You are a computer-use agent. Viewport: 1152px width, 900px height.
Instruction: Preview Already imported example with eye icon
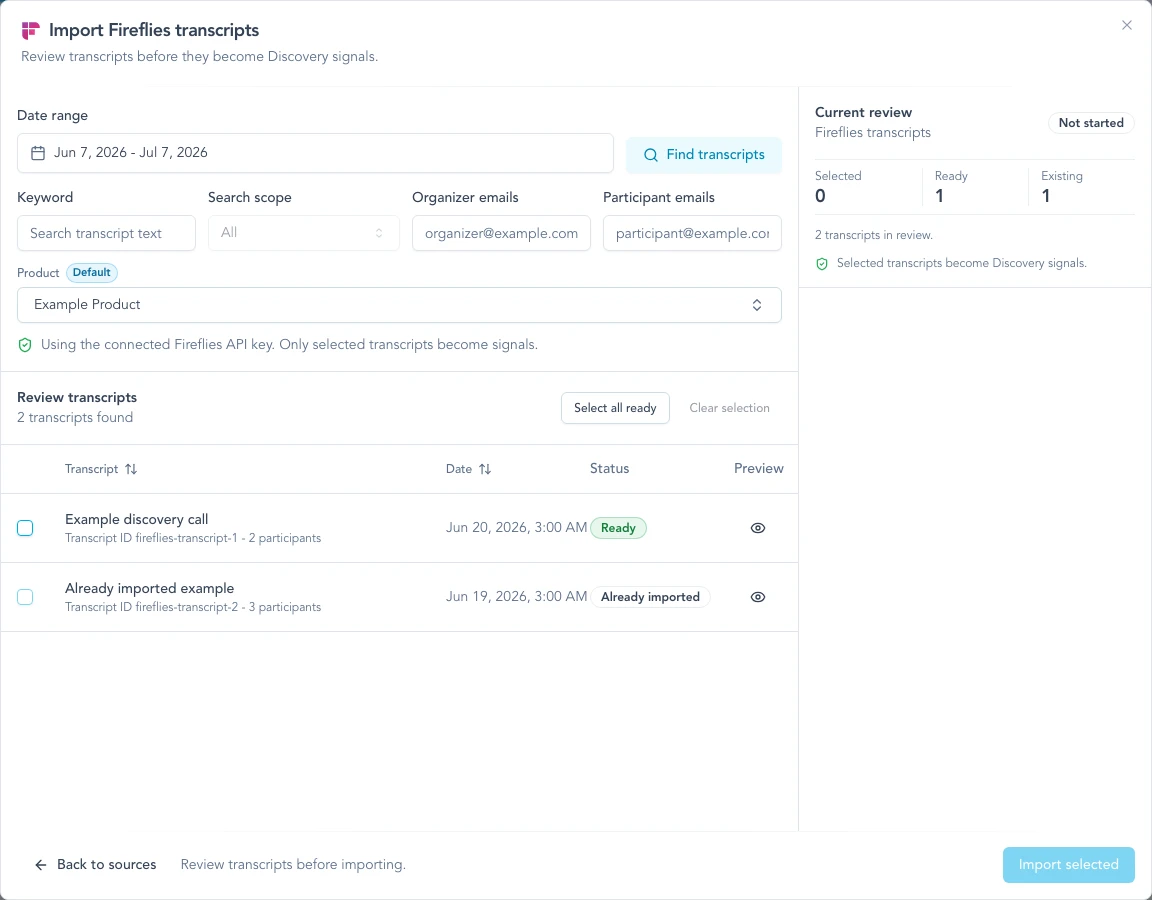tap(758, 597)
